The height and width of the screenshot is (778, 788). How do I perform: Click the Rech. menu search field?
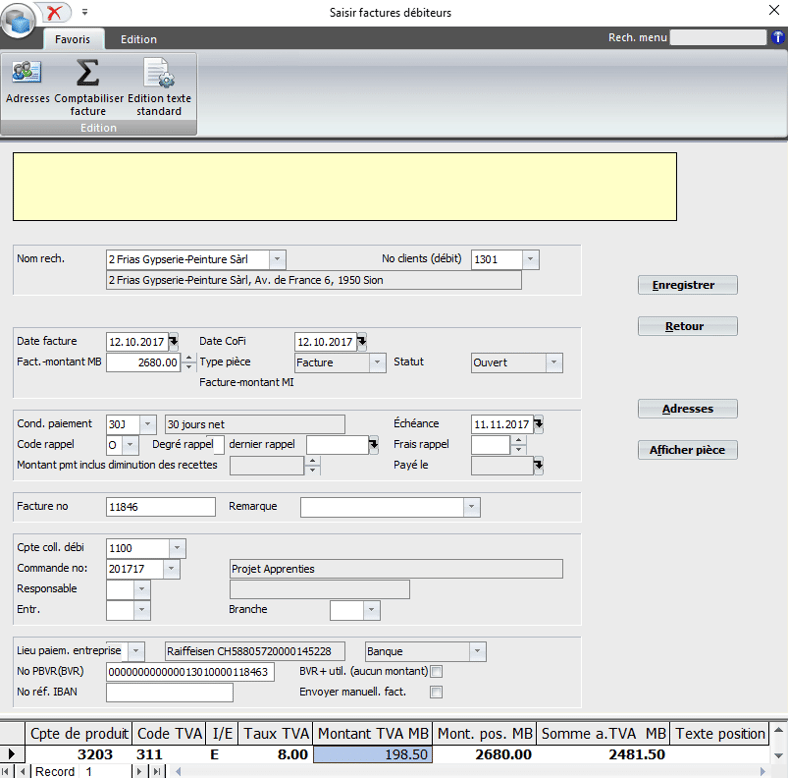718,37
